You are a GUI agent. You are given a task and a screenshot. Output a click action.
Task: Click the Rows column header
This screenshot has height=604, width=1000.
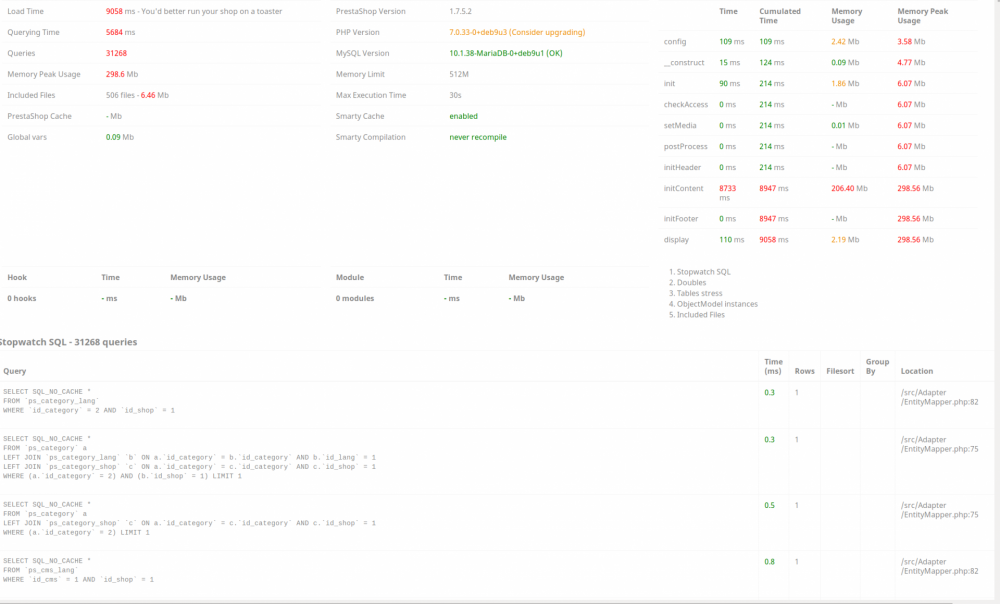[804, 371]
